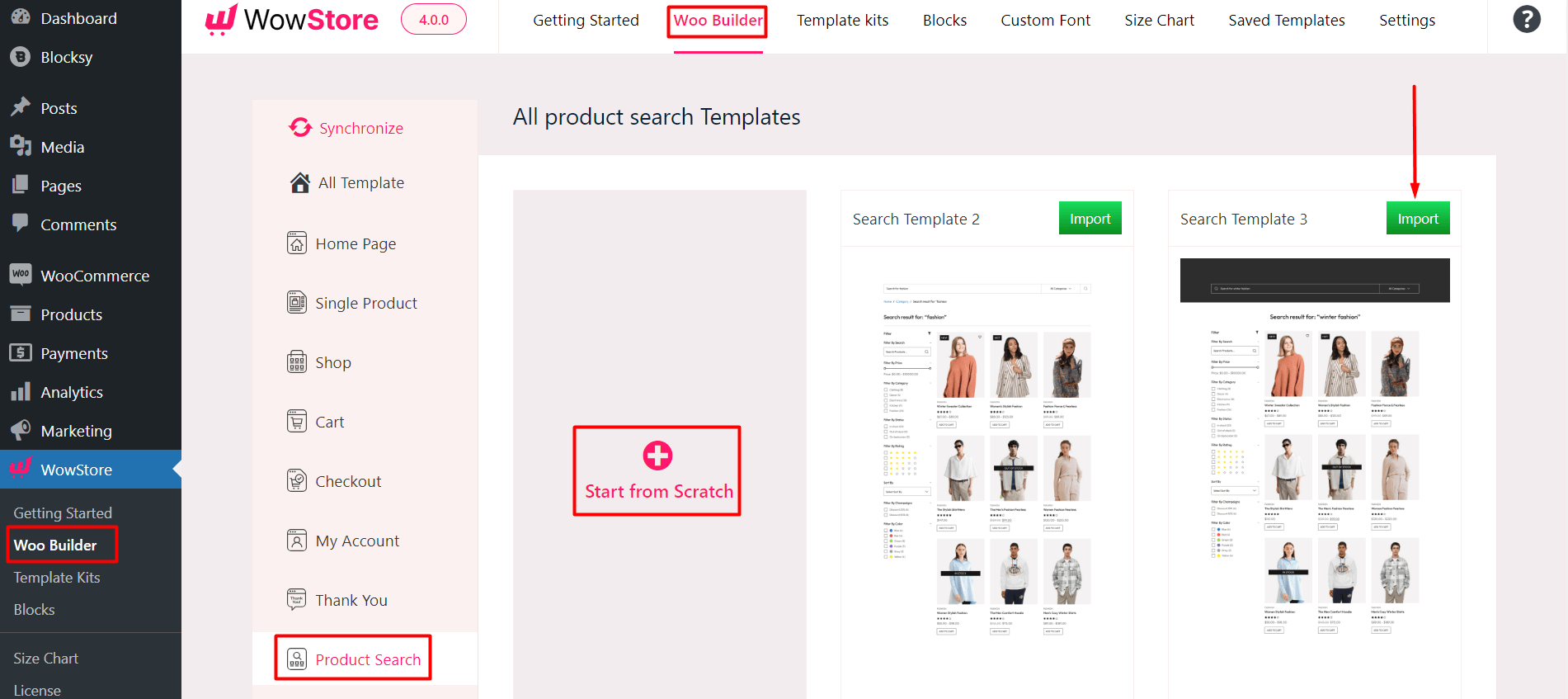Select Woo Builder in WowStore submenu
This screenshot has height=699, width=1568.
(x=55, y=546)
